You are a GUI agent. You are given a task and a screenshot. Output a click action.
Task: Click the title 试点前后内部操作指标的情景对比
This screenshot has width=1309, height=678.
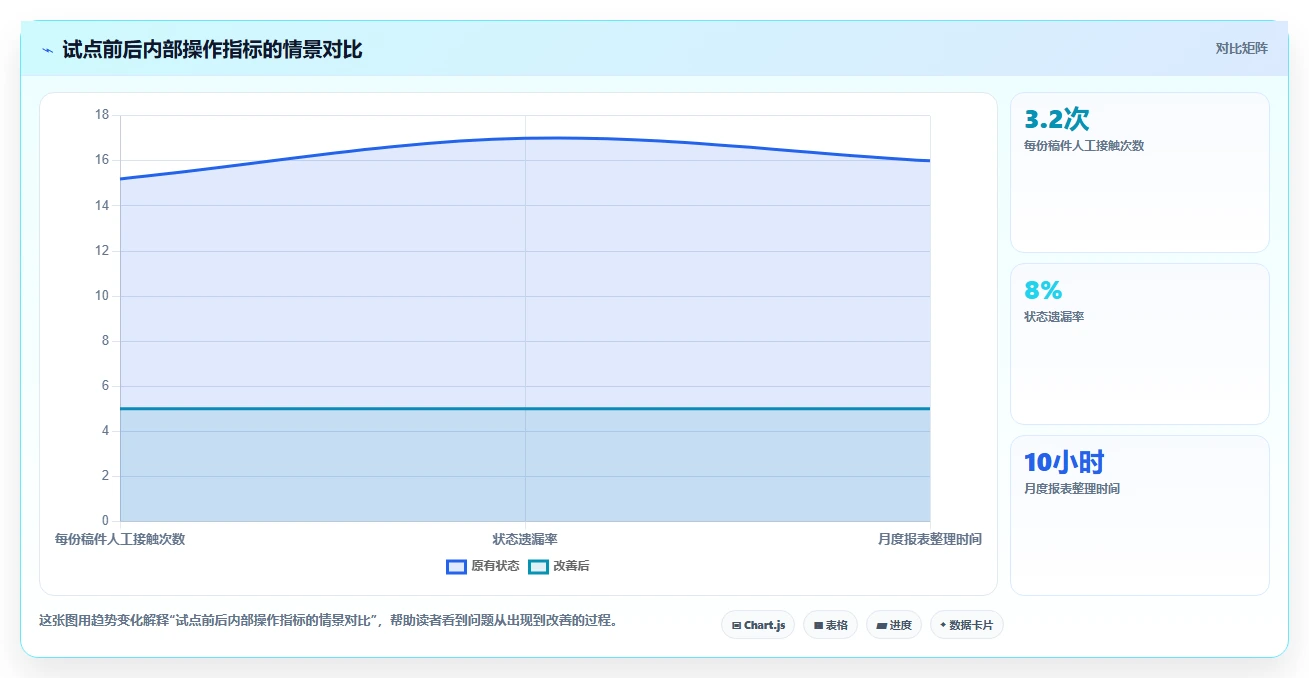pyautogui.click(x=212, y=50)
